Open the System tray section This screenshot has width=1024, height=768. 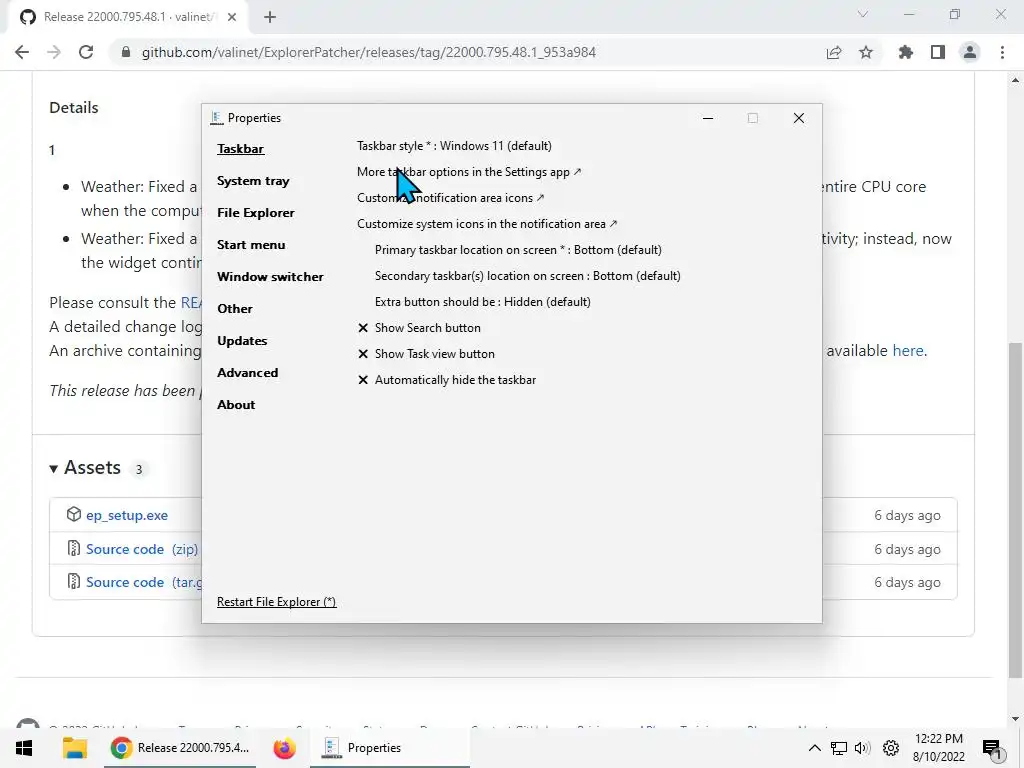coord(253,181)
